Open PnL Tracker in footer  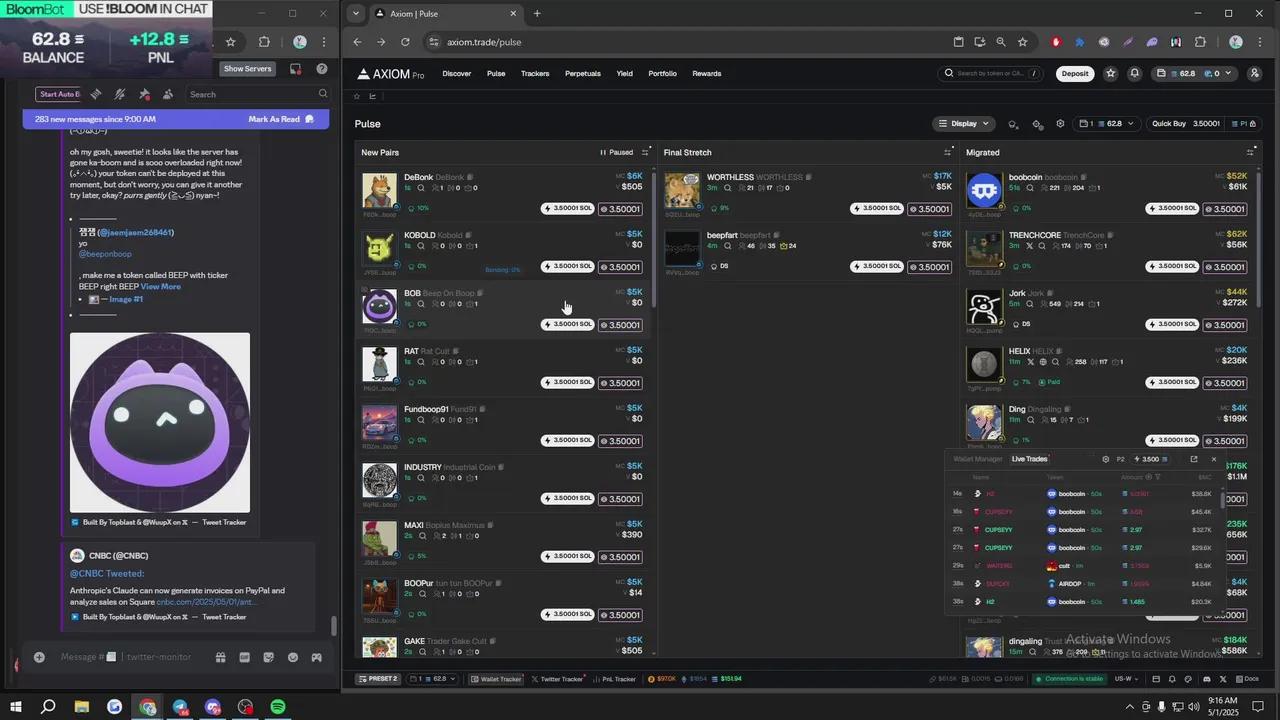click(614, 679)
